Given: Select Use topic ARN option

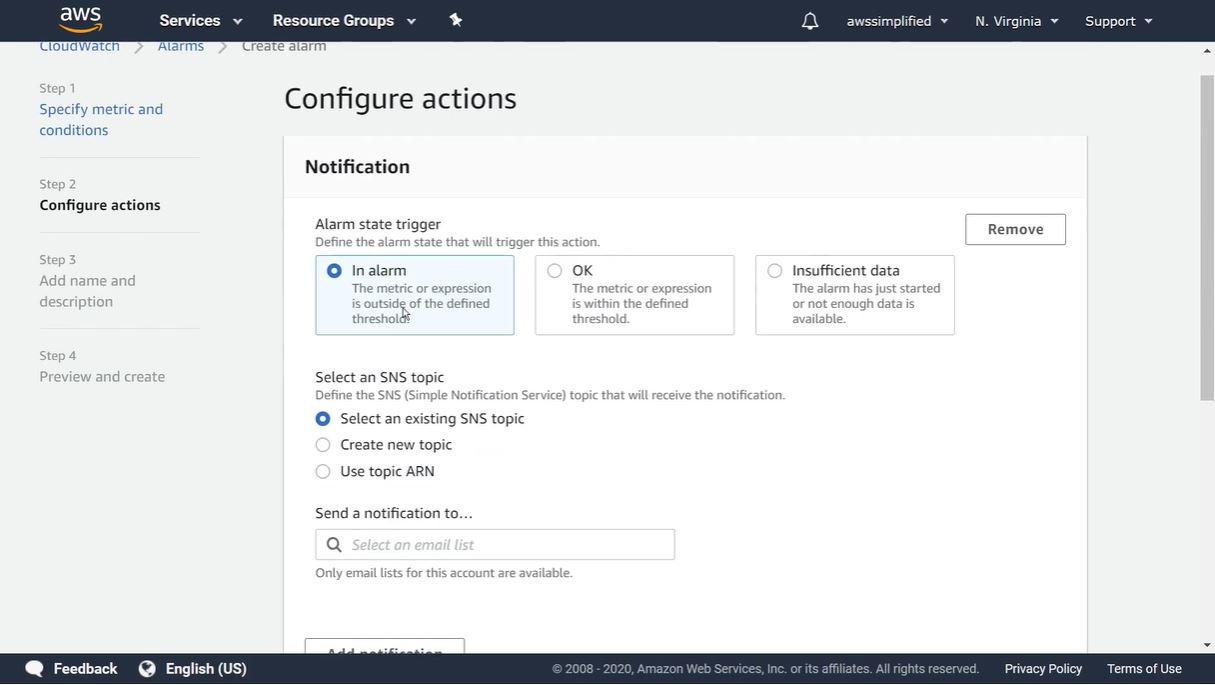Looking at the screenshot, I should [x=323, y=472].
